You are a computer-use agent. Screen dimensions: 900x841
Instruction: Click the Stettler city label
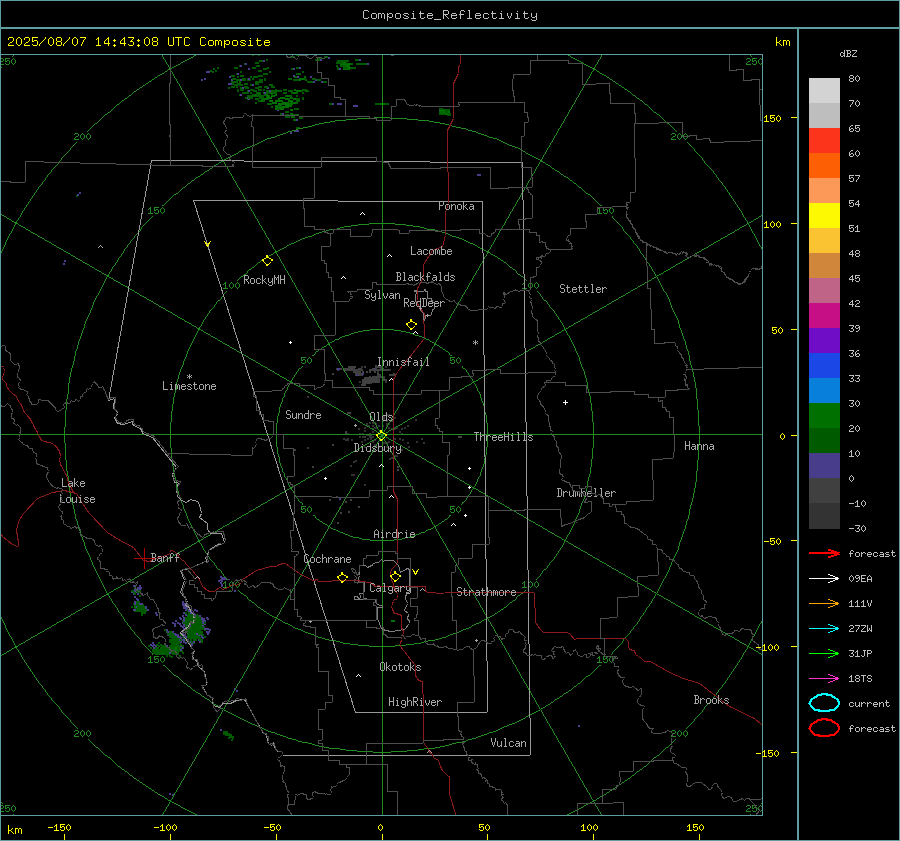coord(583,289)
